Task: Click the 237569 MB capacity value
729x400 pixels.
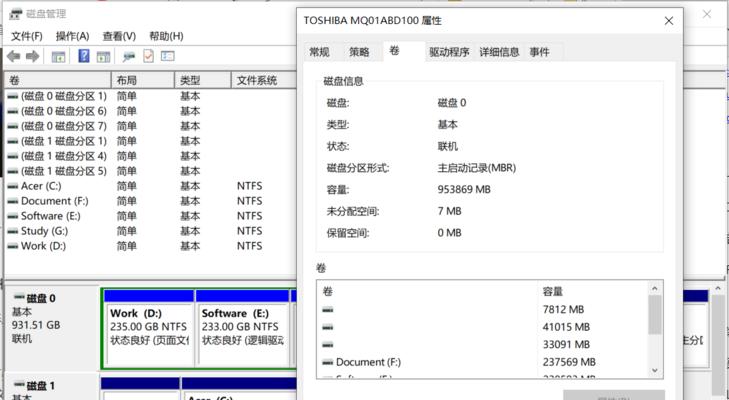Action: pos(569,362)
